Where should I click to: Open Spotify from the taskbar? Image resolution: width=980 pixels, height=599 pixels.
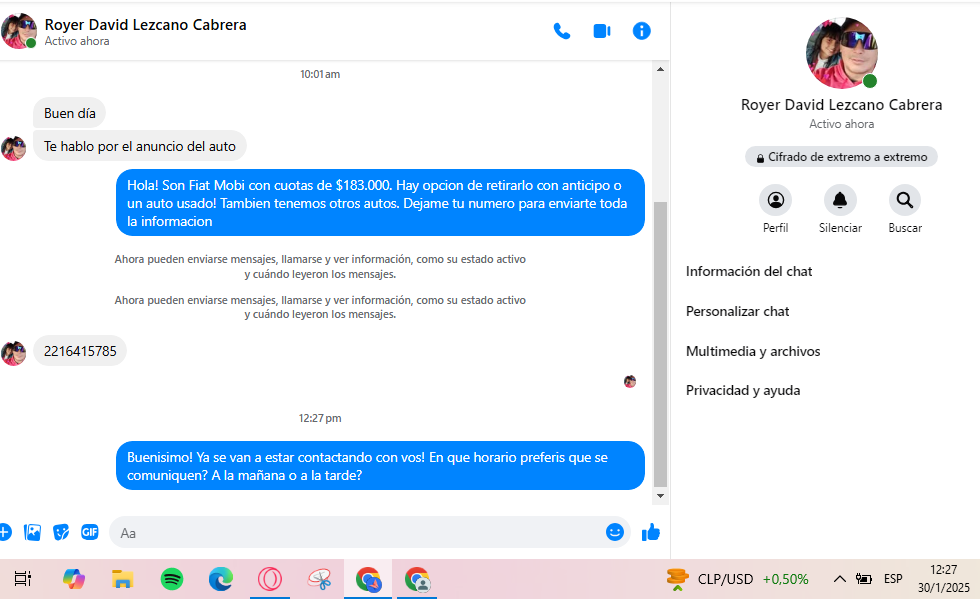pyautogui.click(x=172, y=578)
